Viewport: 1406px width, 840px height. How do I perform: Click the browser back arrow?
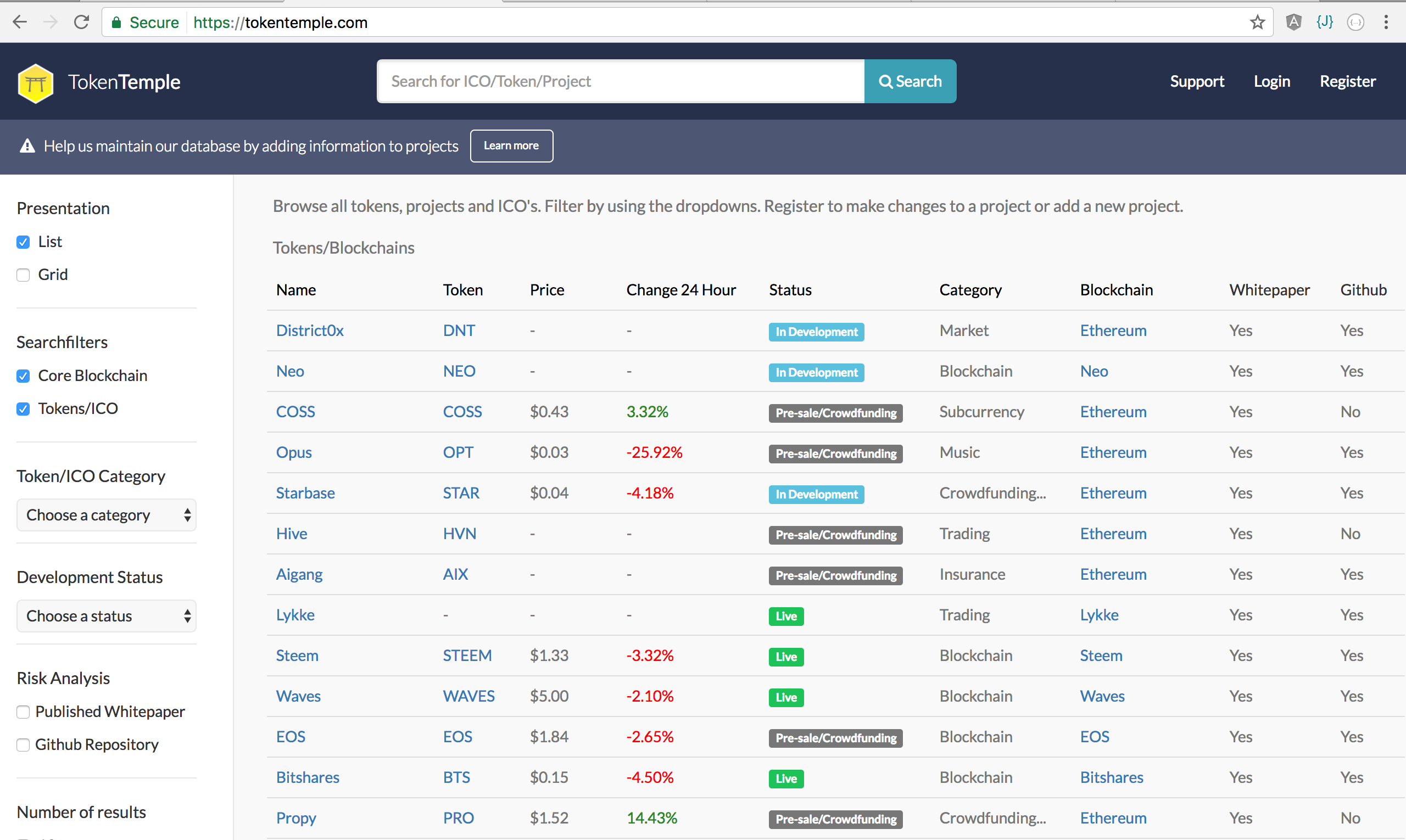coord(20,23)
